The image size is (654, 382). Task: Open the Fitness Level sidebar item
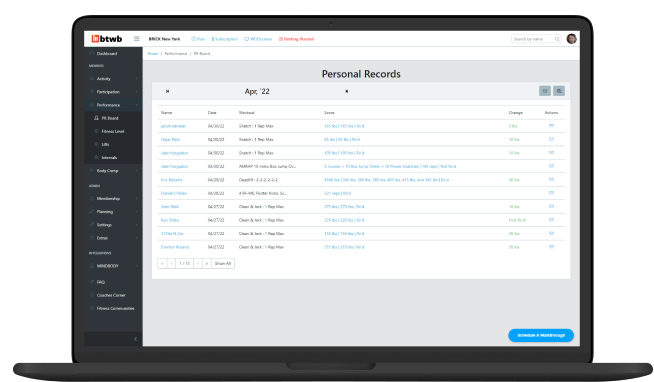pos(113,131)
